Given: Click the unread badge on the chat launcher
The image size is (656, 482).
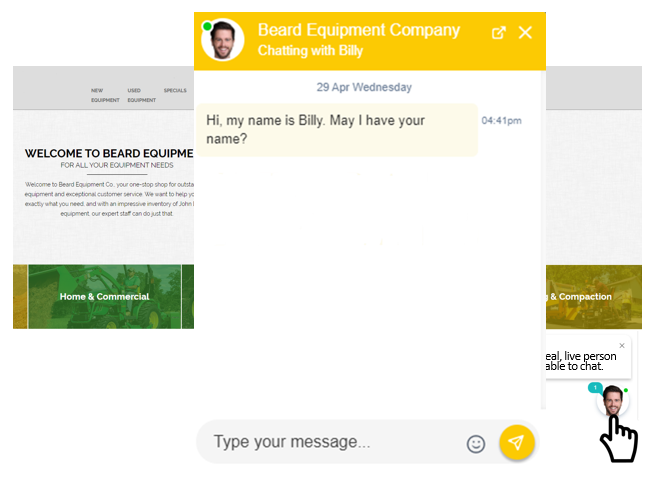Looking at the screenshot, I should click(x=595, y=387).
